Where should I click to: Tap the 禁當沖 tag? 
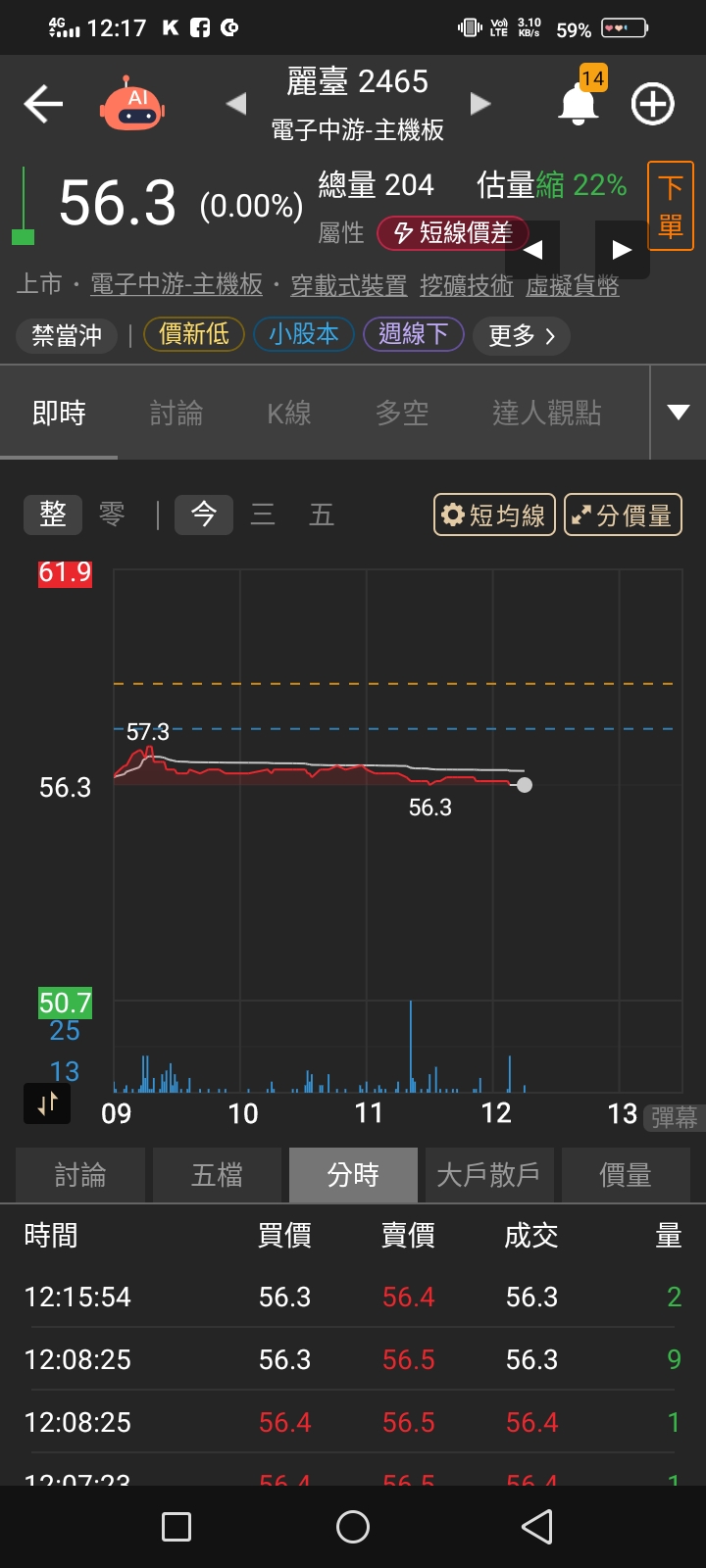pyautogui.click(x=67, y=335)
